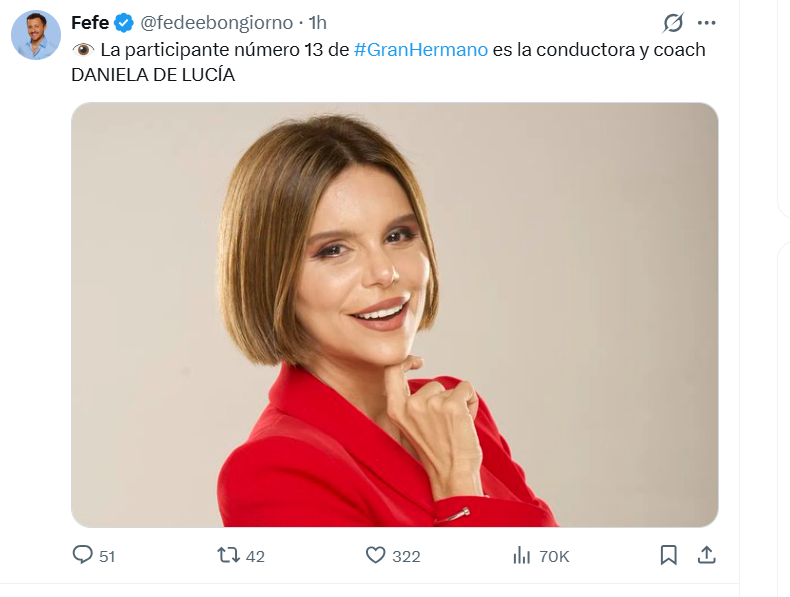790x597 pixels.
Task: Enlarge the photo of the woman in red
Action: (394, 315)
